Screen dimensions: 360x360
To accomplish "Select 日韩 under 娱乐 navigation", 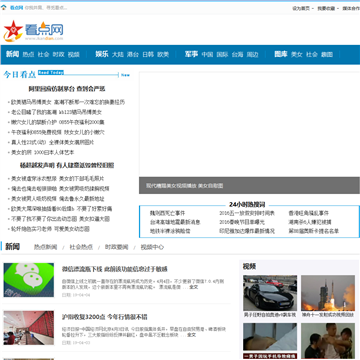I will (148, 55).
